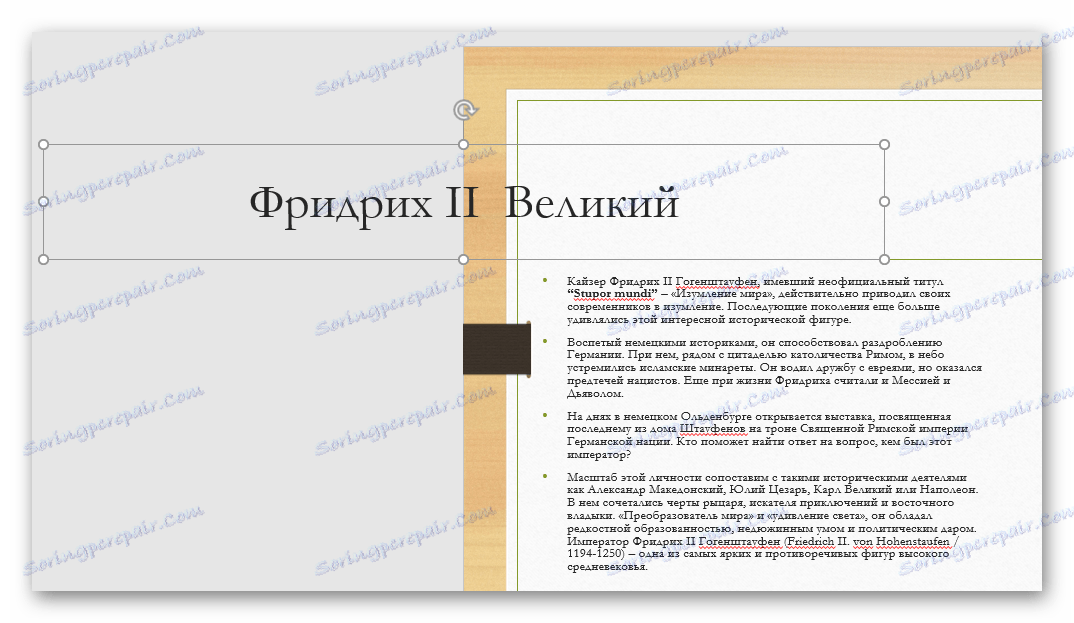
Task: Click the paragraph starting "Воспетый немецкими историками"
Action: click(774, 368)
